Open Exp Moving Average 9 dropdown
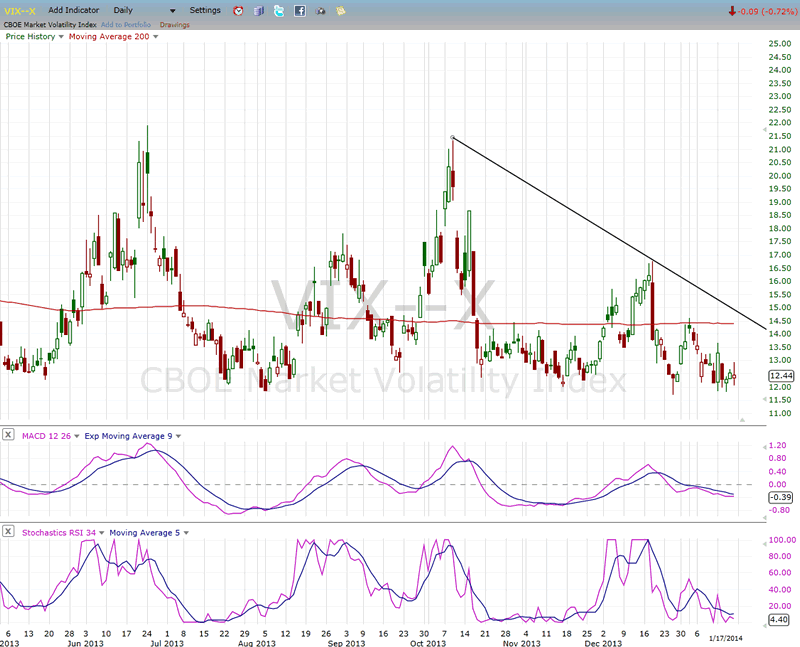Image resolution: width=800 pixels, height=647 pixels. [178, 434]
